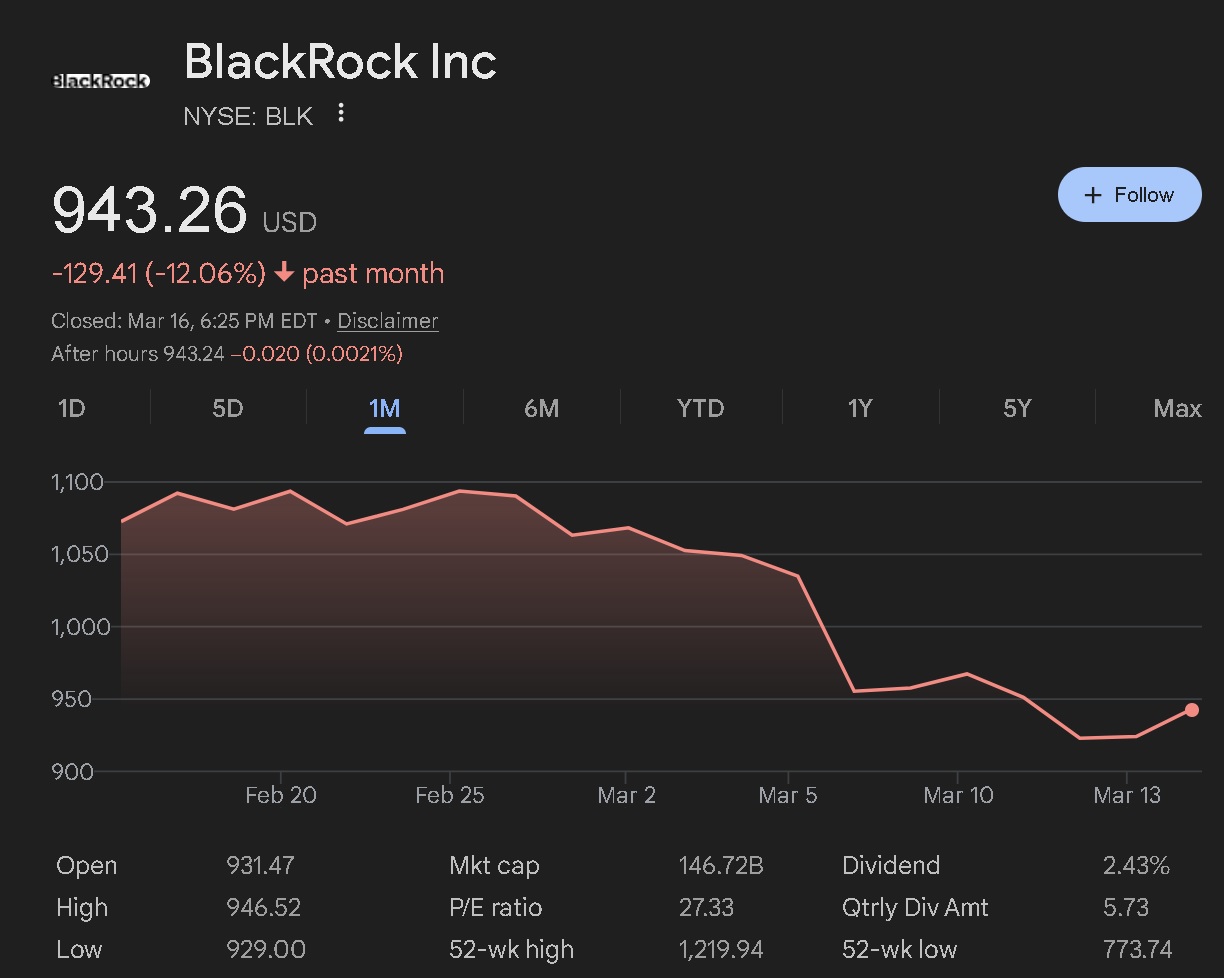1224x978 pixels.
Task: Click the 52-wk low value 773.74
Action: coord(1137,950)
